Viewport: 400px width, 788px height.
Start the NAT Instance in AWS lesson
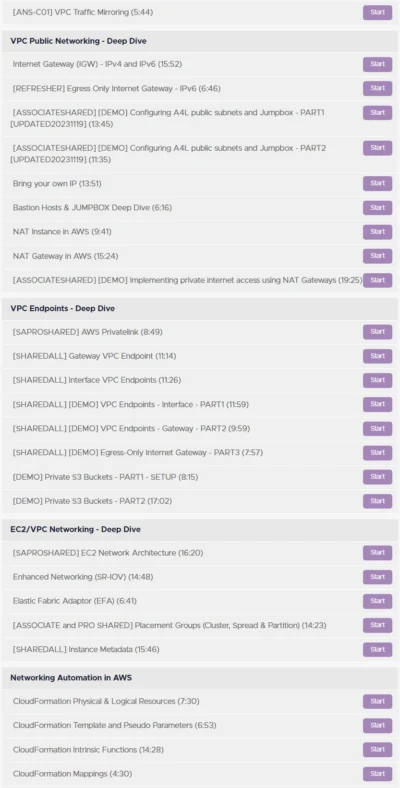(377, 232)
